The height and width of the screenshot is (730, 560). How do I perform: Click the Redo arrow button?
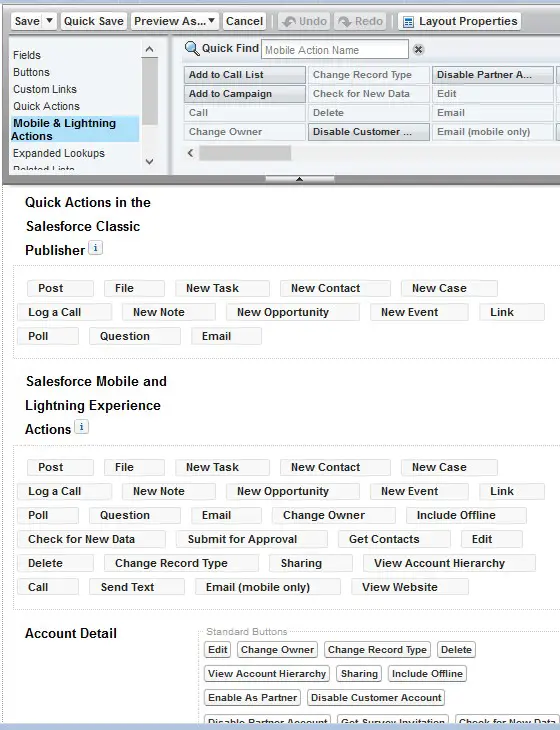[x=360, y=21]
